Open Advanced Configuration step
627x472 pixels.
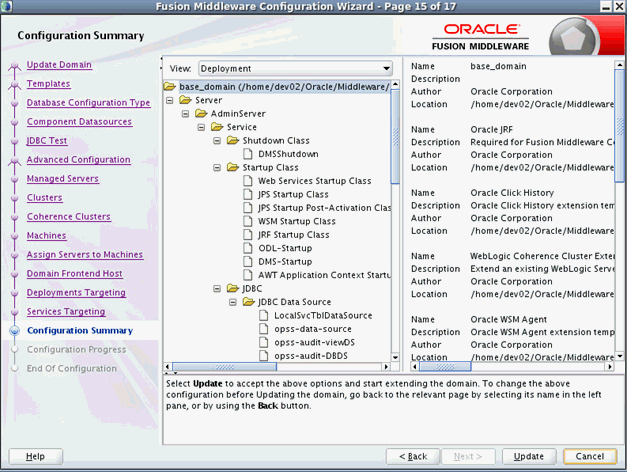click(x=78, y=160)
